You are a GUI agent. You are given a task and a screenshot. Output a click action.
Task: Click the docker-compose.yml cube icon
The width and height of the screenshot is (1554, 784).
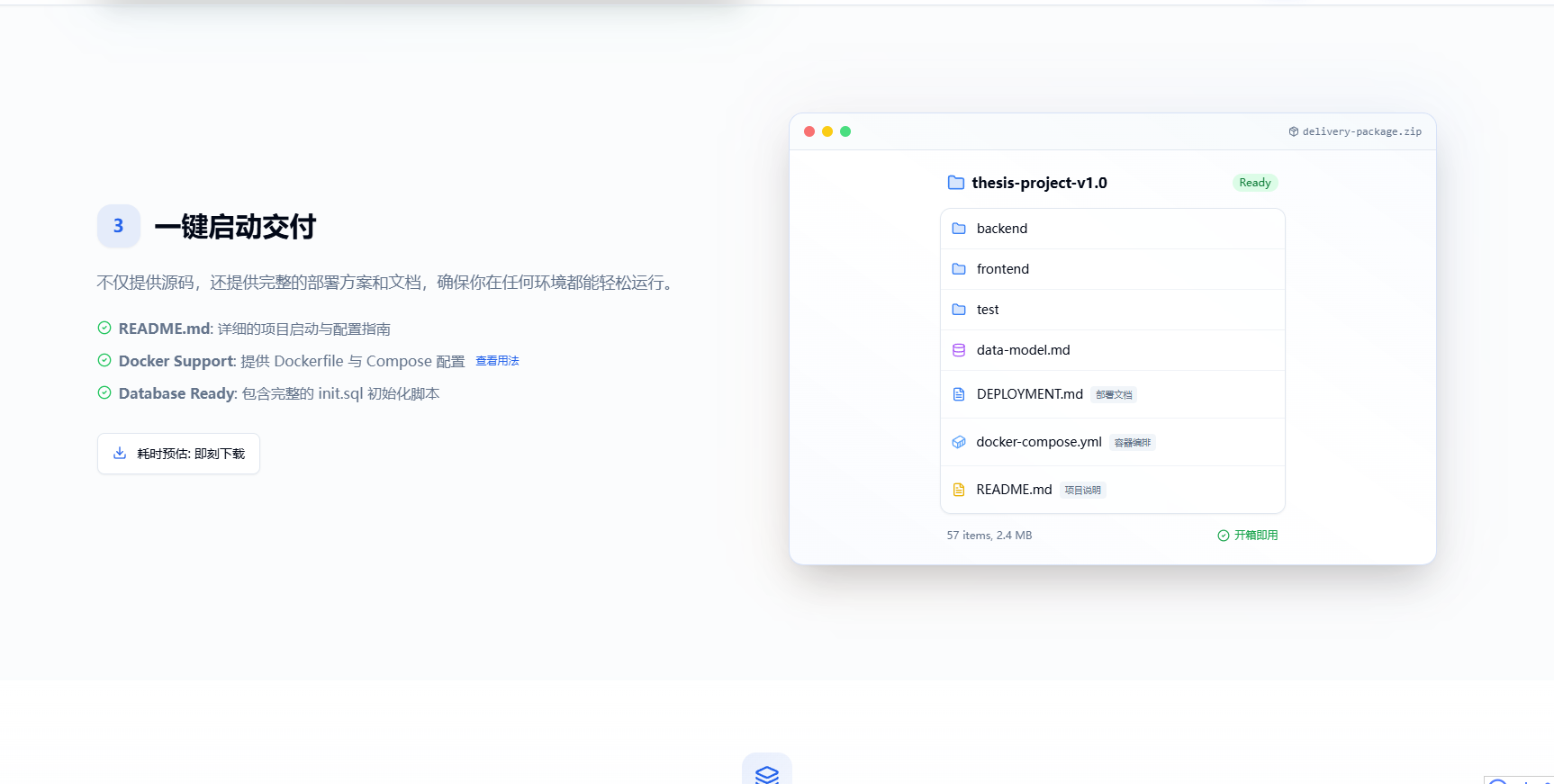tap(959, 442)
